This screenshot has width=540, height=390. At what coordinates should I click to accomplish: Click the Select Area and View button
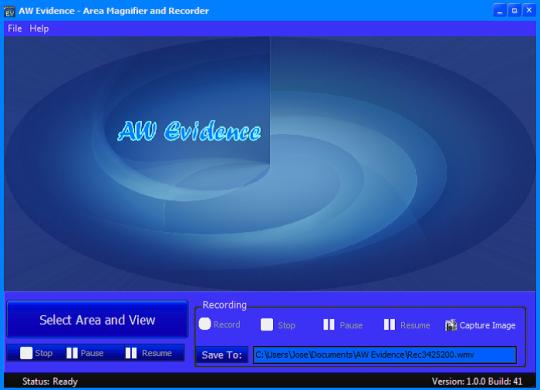[x=97, y=319]
